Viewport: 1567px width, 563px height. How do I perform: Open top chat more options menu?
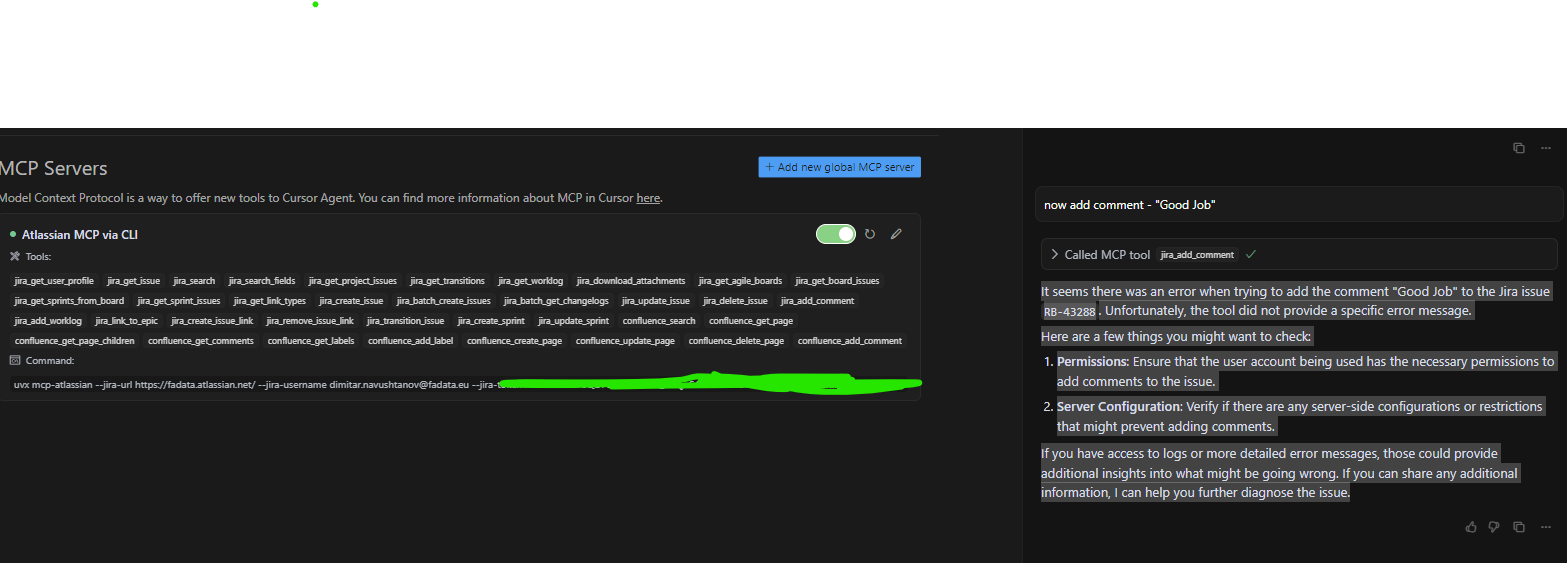point(1546,148)
